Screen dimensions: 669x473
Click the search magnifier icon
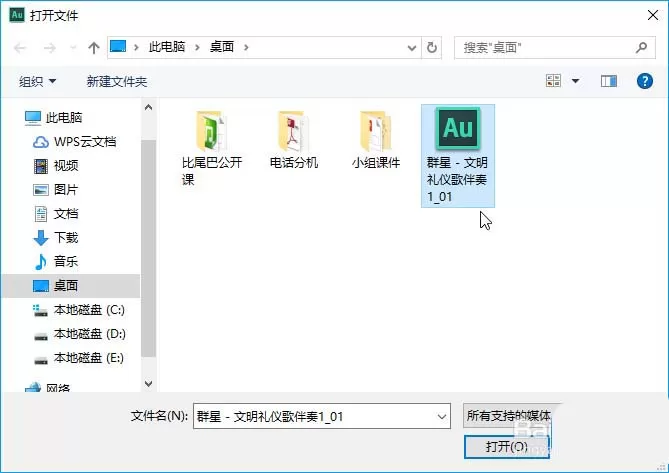641,47
